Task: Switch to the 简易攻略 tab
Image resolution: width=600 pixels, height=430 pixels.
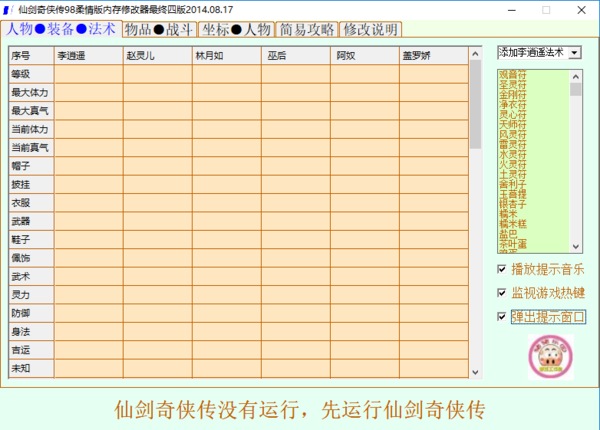Action: (307, 30)
